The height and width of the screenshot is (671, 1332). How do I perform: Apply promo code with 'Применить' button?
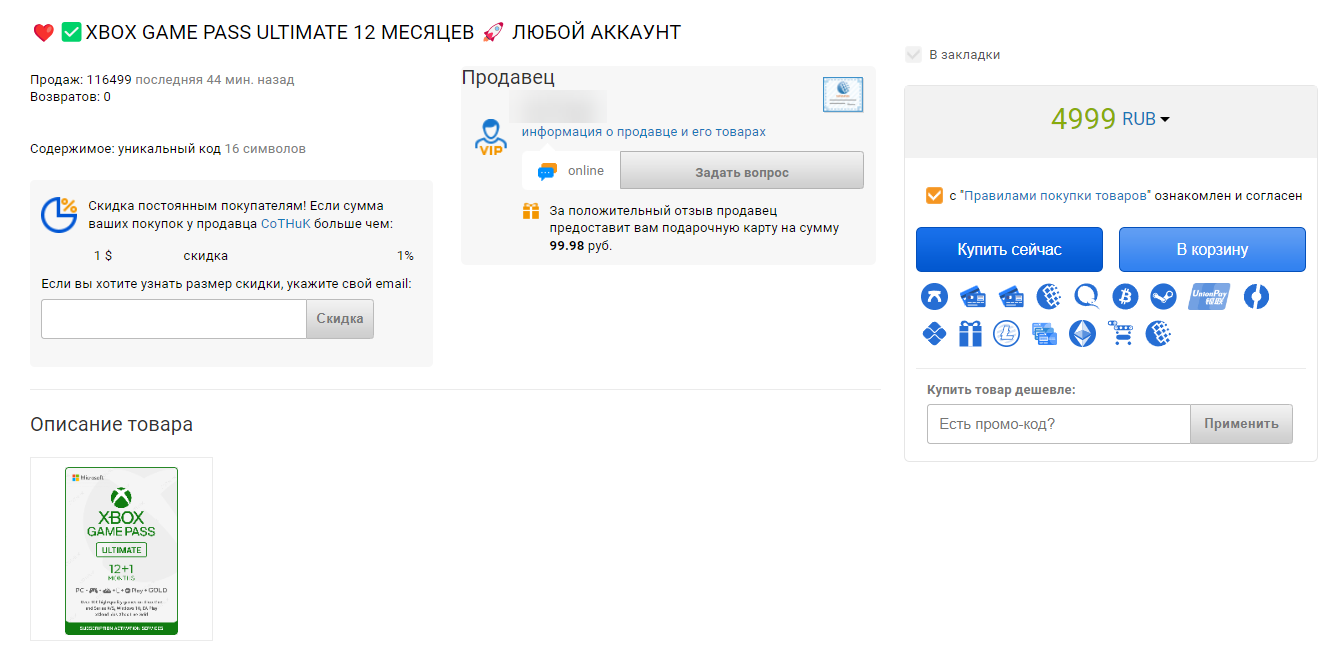point(1241,423)
